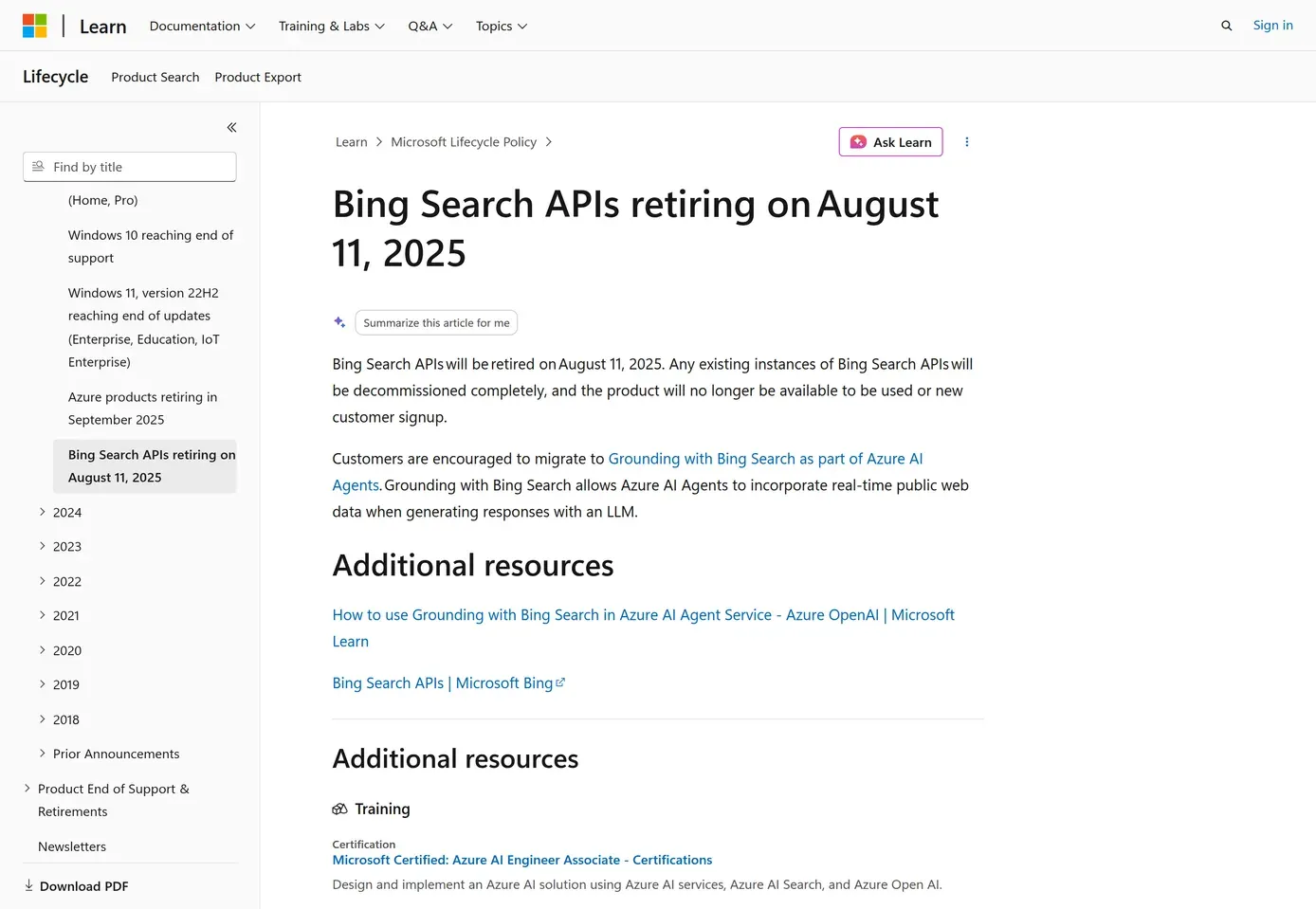This screenshot has width=1316, height=909.
Task: Collapse the table of contents sidebar
Action: coord(231,127)
